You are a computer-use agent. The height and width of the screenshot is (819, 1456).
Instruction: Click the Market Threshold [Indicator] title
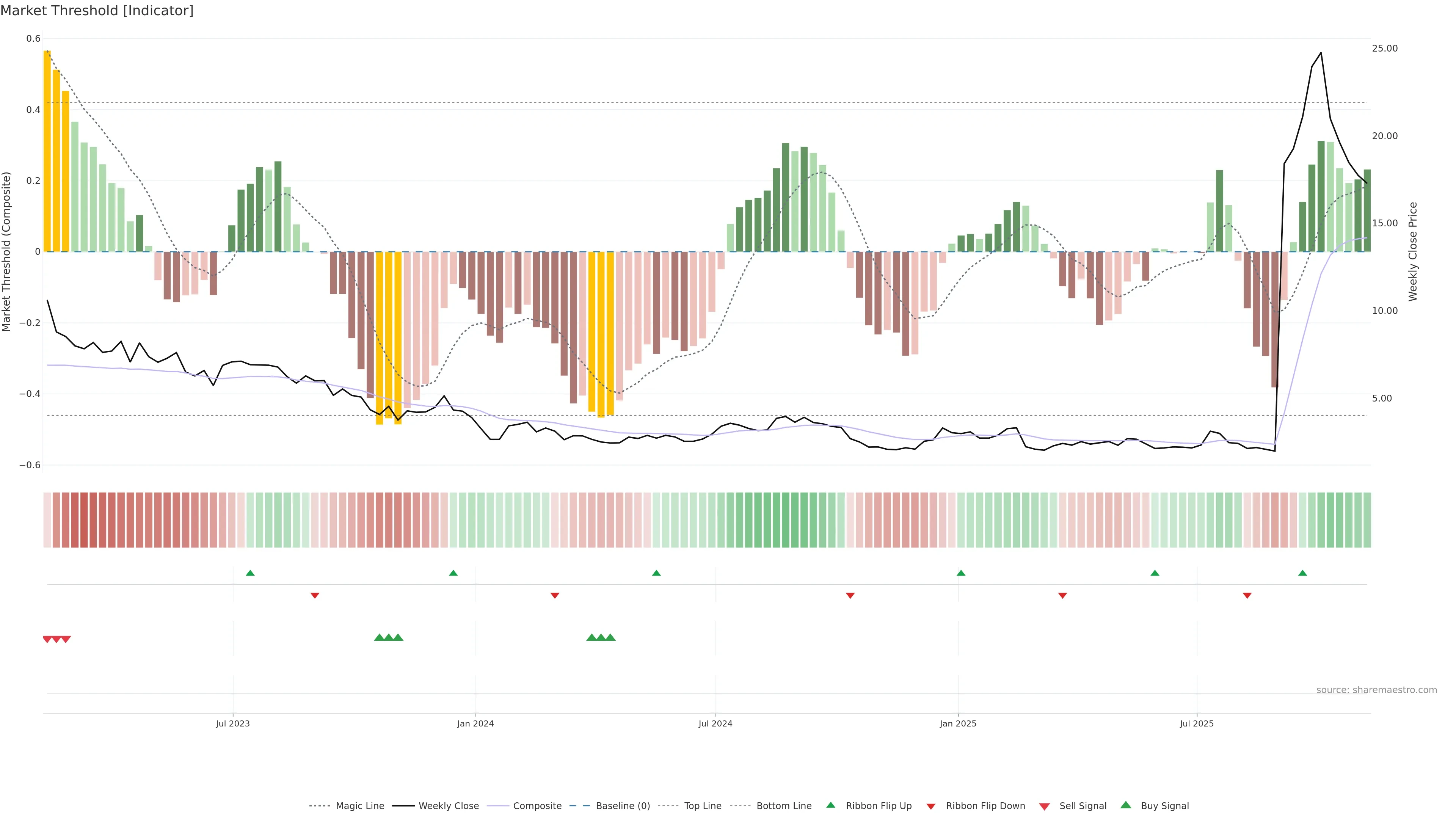click(x=97, y=11)
